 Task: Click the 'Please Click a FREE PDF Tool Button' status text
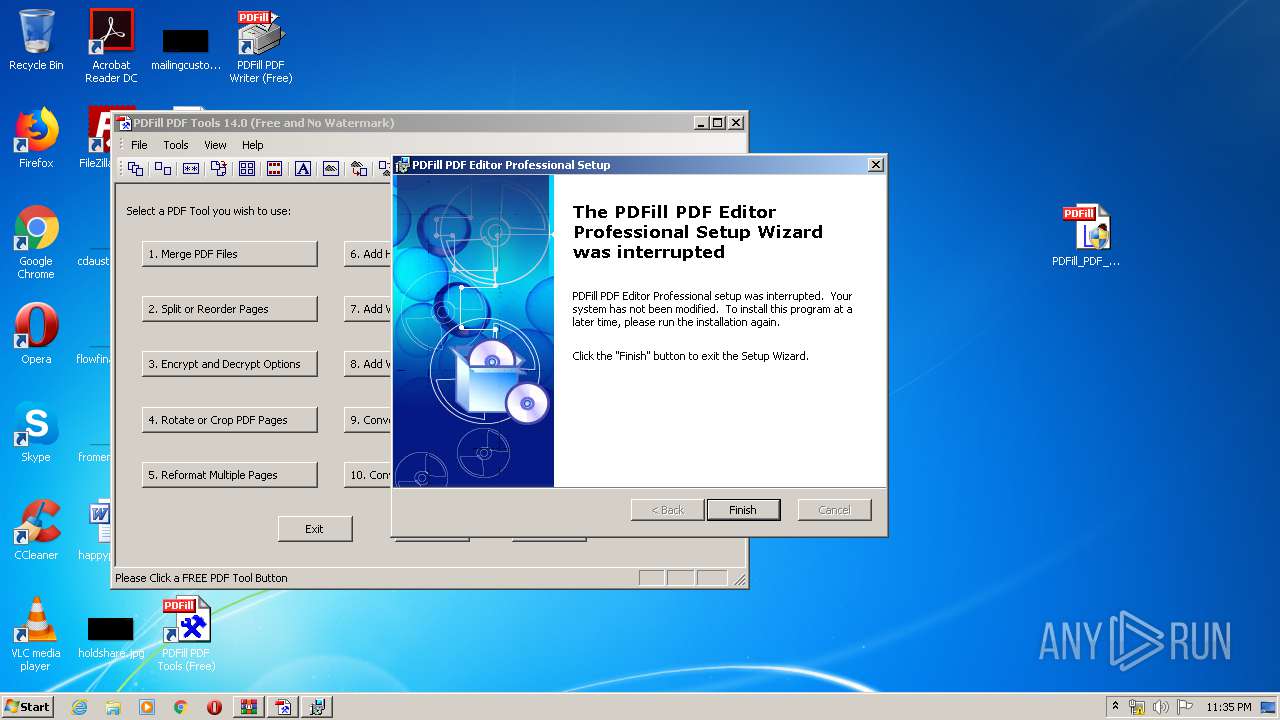pyautogui.click(x=201, y=578)
